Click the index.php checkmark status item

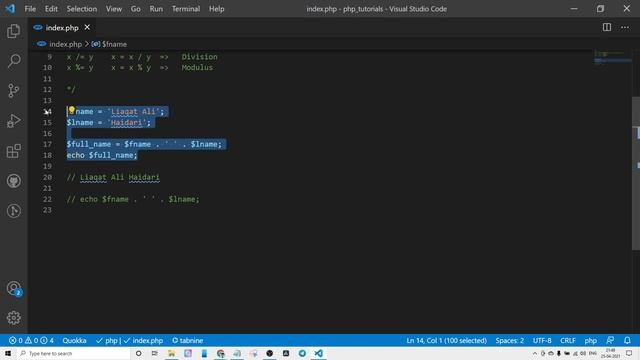[x=143, y=340]
